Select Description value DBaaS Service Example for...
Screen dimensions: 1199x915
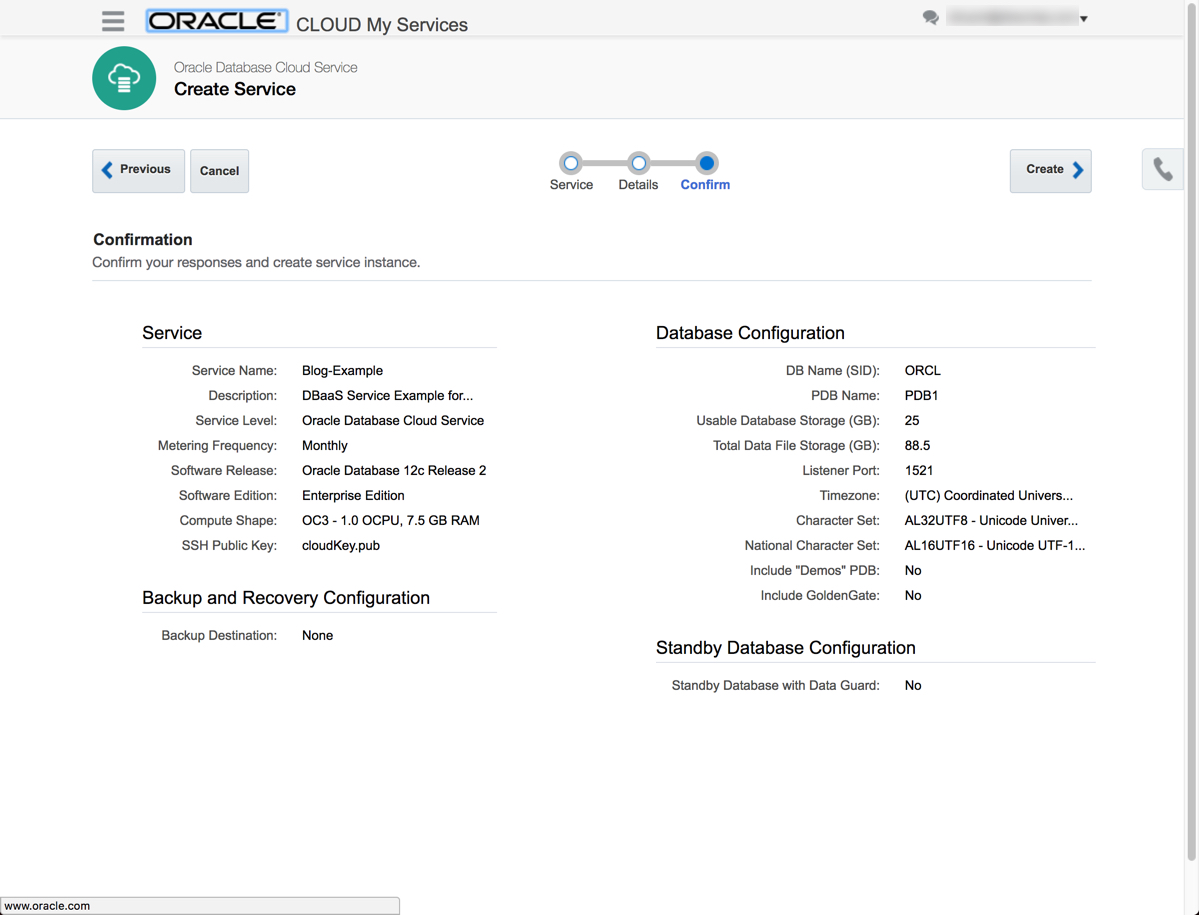[388, 396]
